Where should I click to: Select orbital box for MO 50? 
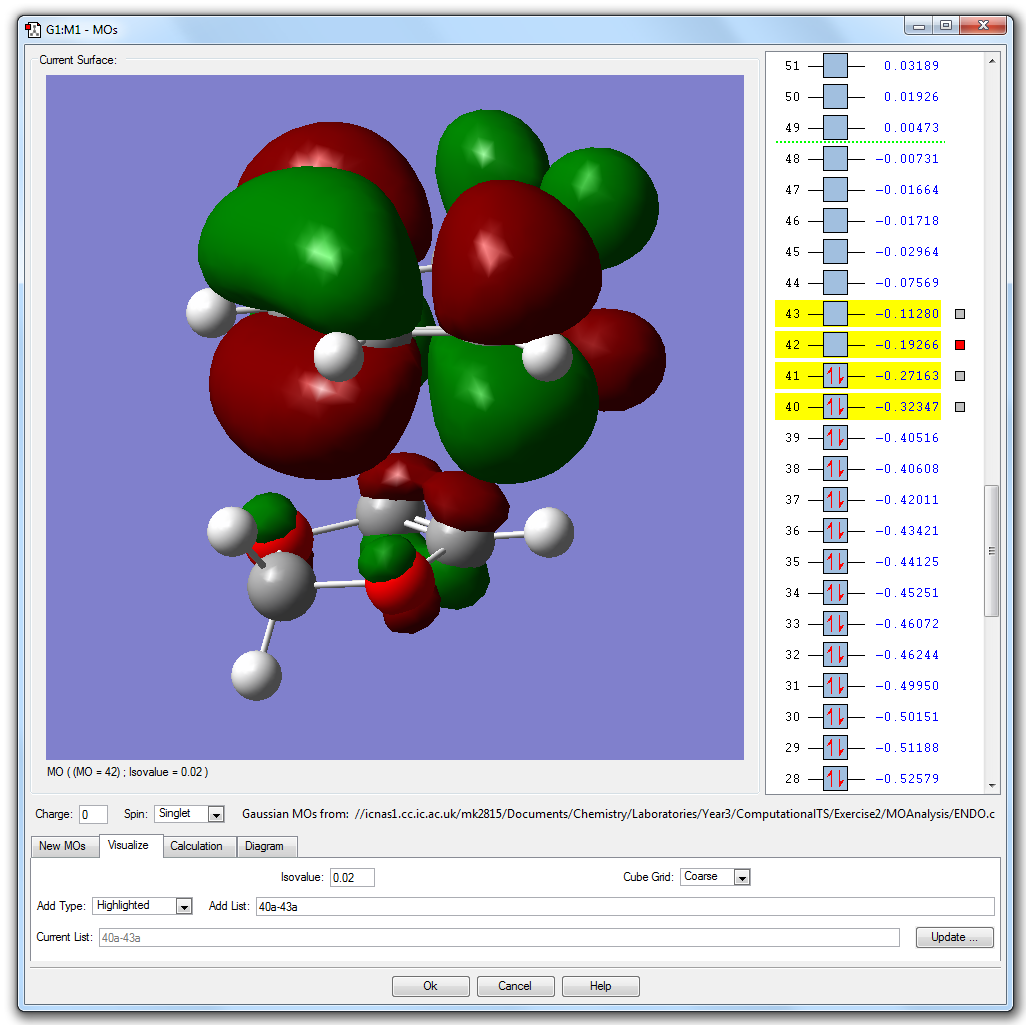point(835,96)
